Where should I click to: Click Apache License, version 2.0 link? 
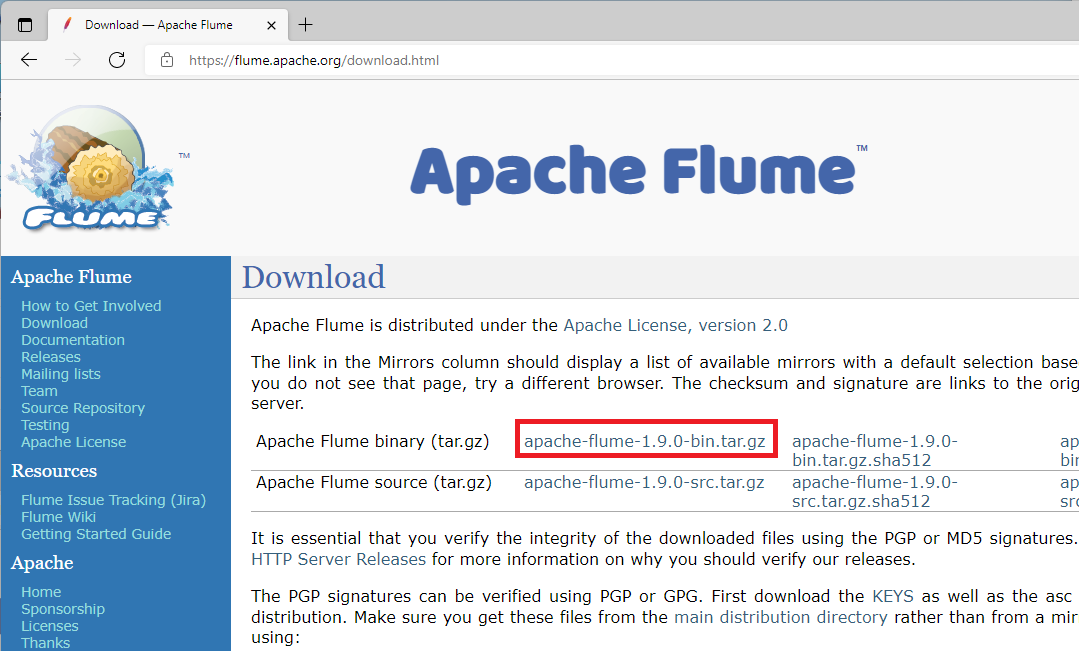(x=676, y=325)
